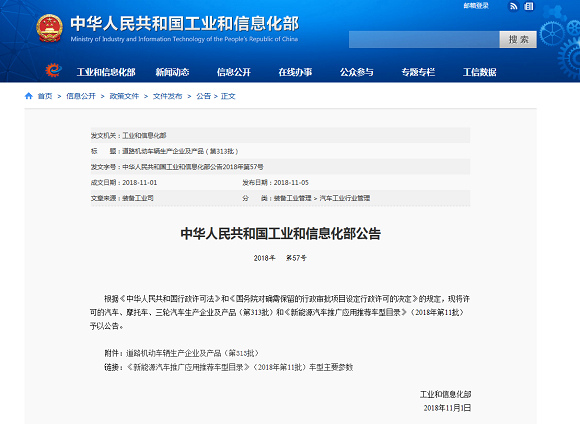Open the 工信数据 nav menu
580x424 pixels.
479,72
